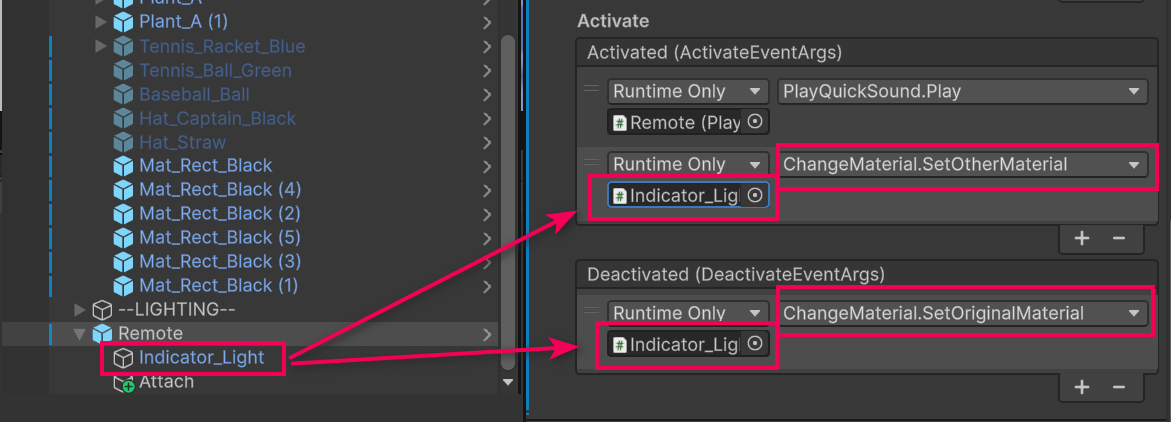Add a listener to Activated event
Image resolution: width=1171 pixels, height=422 pixels.
click(x=1081, y=238)
